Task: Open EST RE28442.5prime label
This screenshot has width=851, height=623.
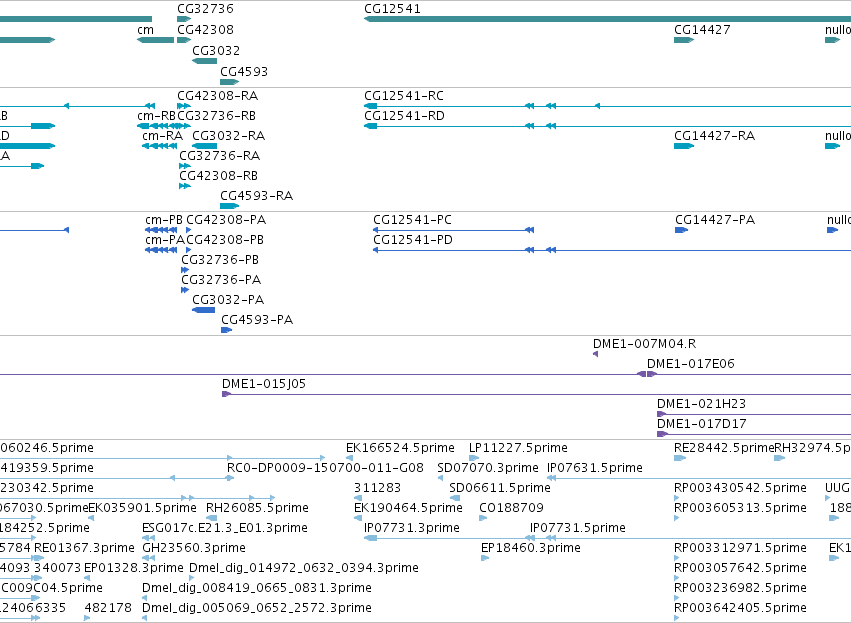Action: tap(723, 448)
